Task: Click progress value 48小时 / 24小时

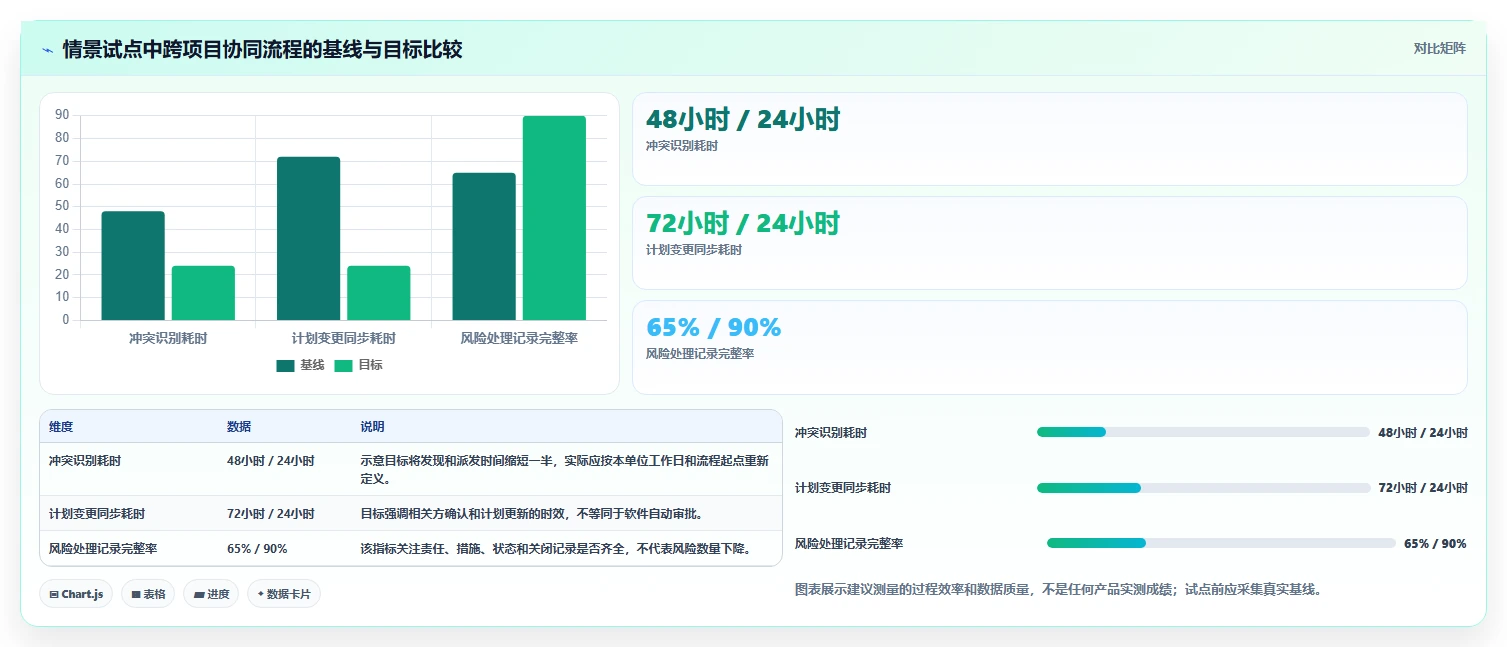Action: click(x=1423, y=433)
